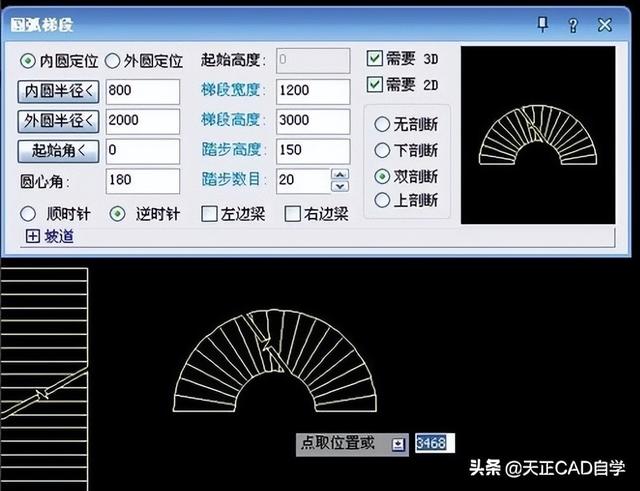
Task: Toggle 需要 3D checkbox
Action: pyautogui.click(x=375, y=58)
